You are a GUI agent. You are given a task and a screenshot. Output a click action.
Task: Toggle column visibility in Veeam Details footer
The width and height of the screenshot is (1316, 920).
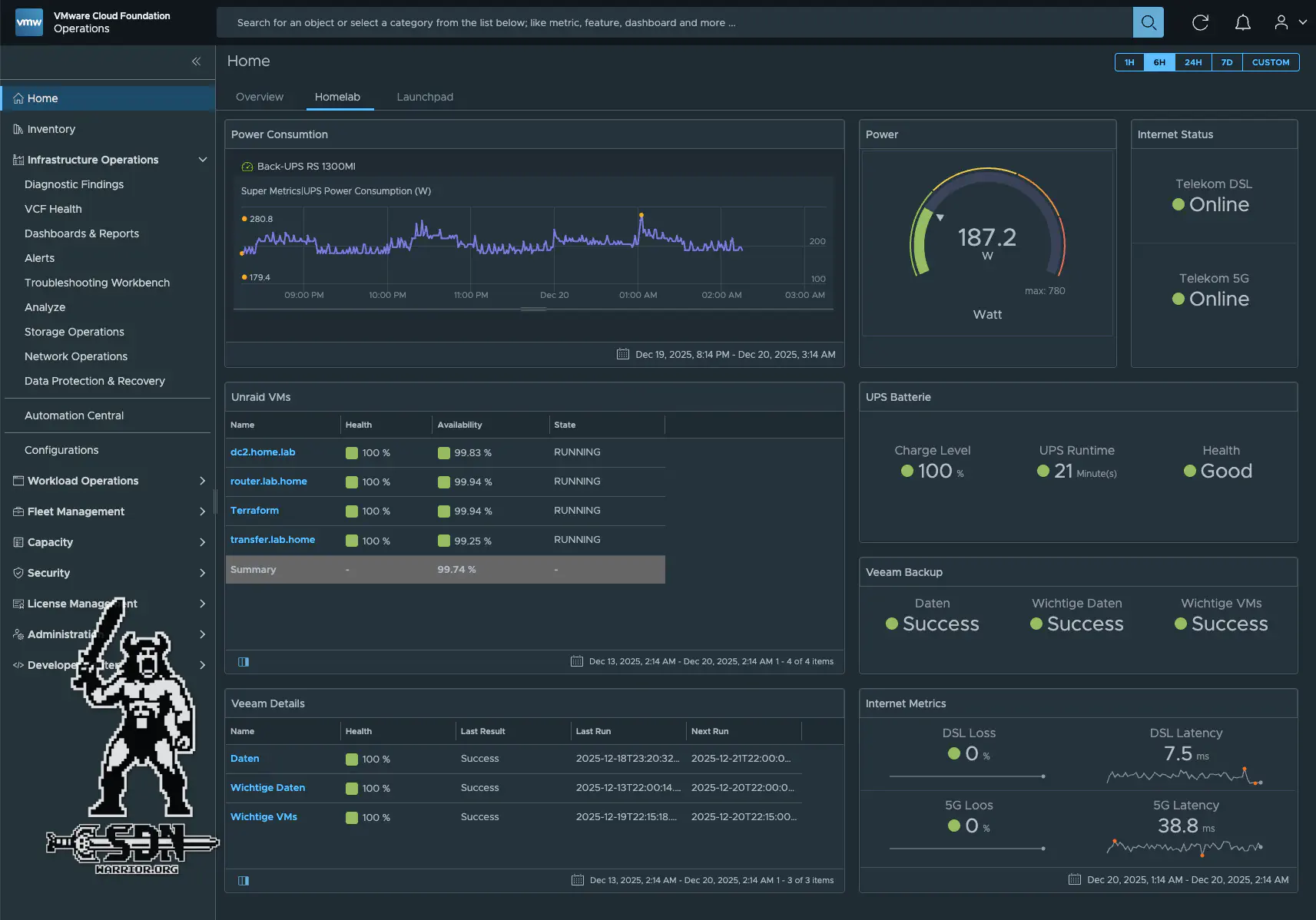(x=243, y=880)
